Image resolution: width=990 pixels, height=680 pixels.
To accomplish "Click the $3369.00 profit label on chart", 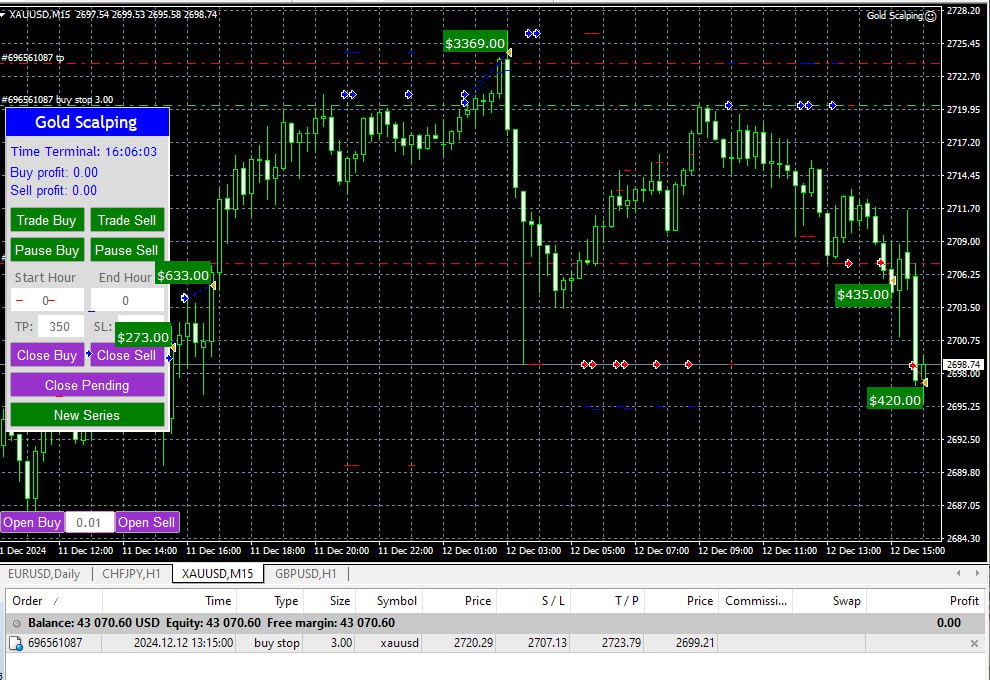I will [475, 43].
